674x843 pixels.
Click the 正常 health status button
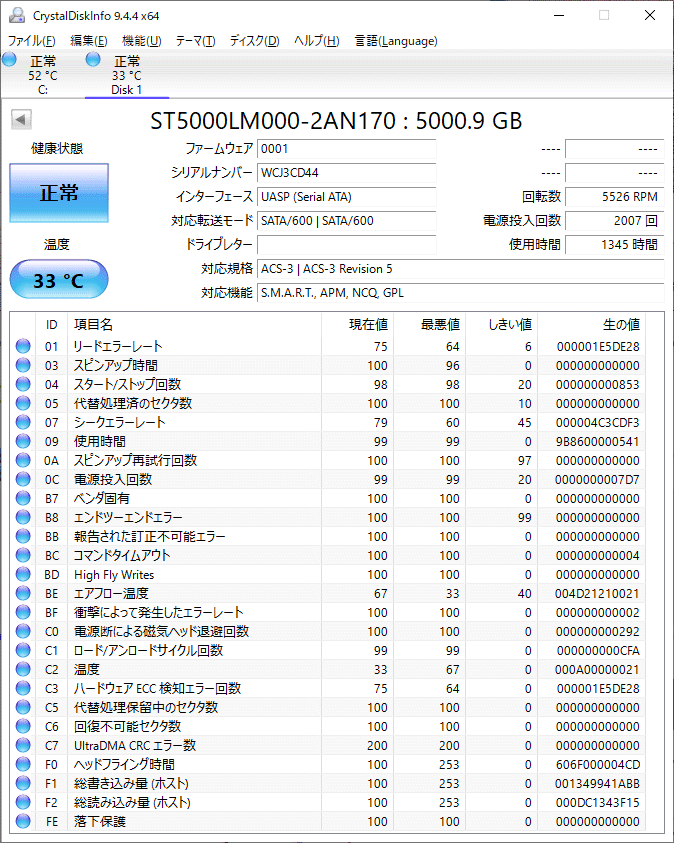click(58, 193)
